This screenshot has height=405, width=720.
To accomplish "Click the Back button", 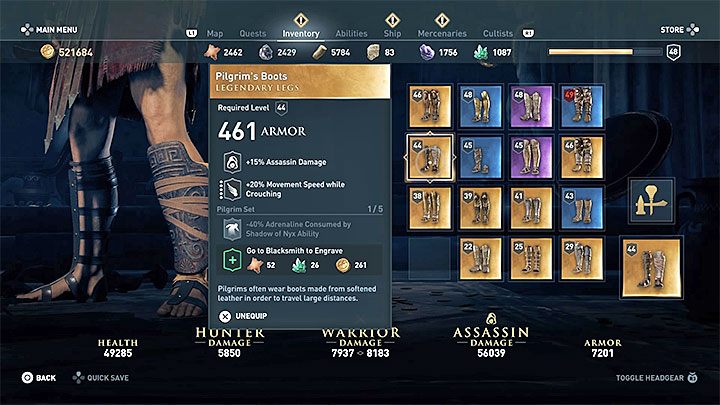I will pyautogui.click(x=39, y=378).
